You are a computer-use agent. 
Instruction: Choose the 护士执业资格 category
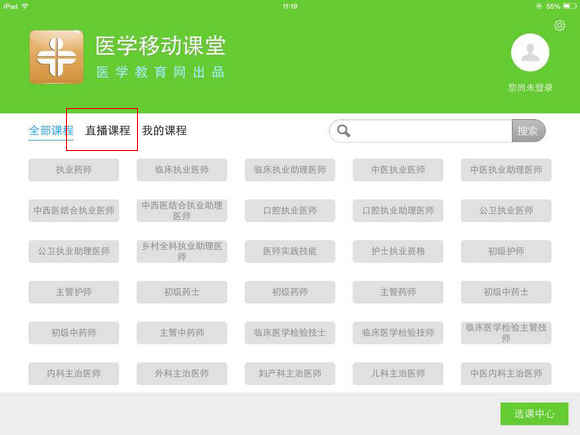pyautogui.click(x=398, y=251)
